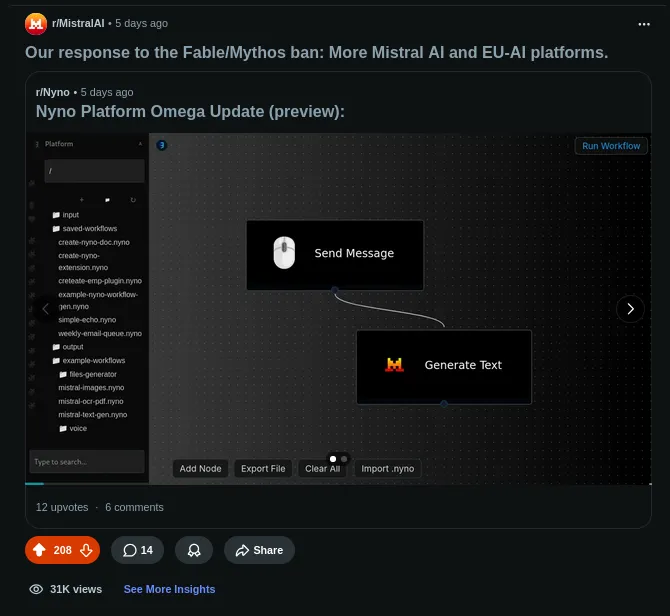Screen dimensions: 670x616
Task: Go to the previous gallery image
Action: tap(46, 308)
